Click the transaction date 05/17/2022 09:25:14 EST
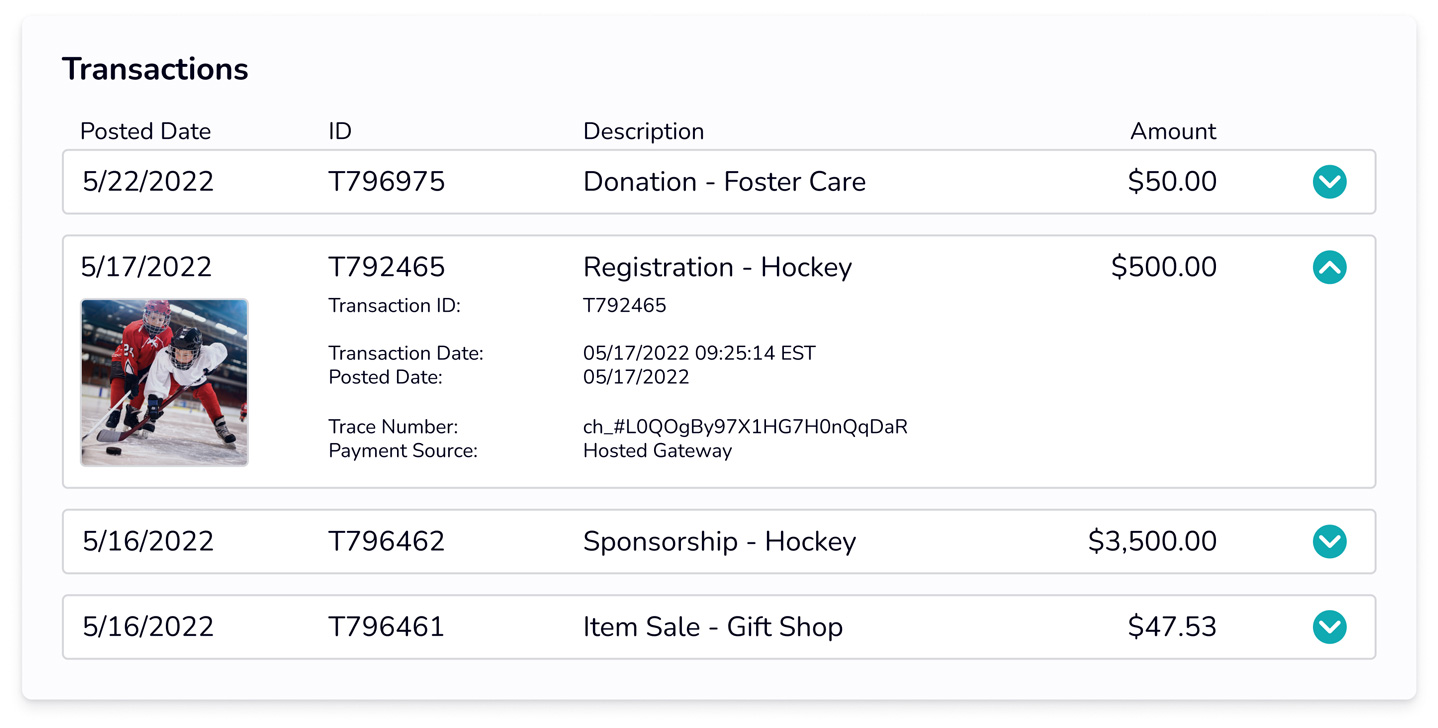1438x728 pixels. (699, 353)
